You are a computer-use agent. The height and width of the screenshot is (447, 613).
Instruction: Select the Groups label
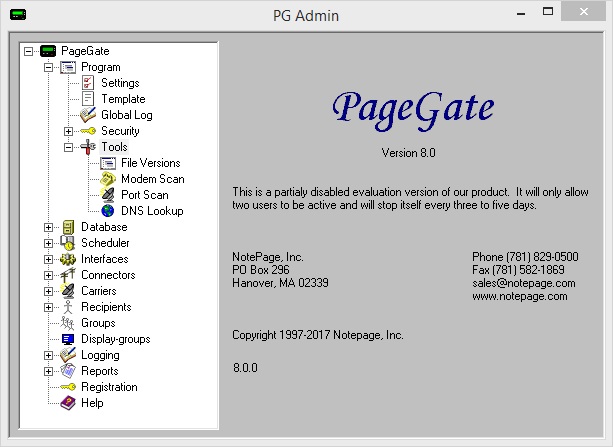tap(98, 323)
